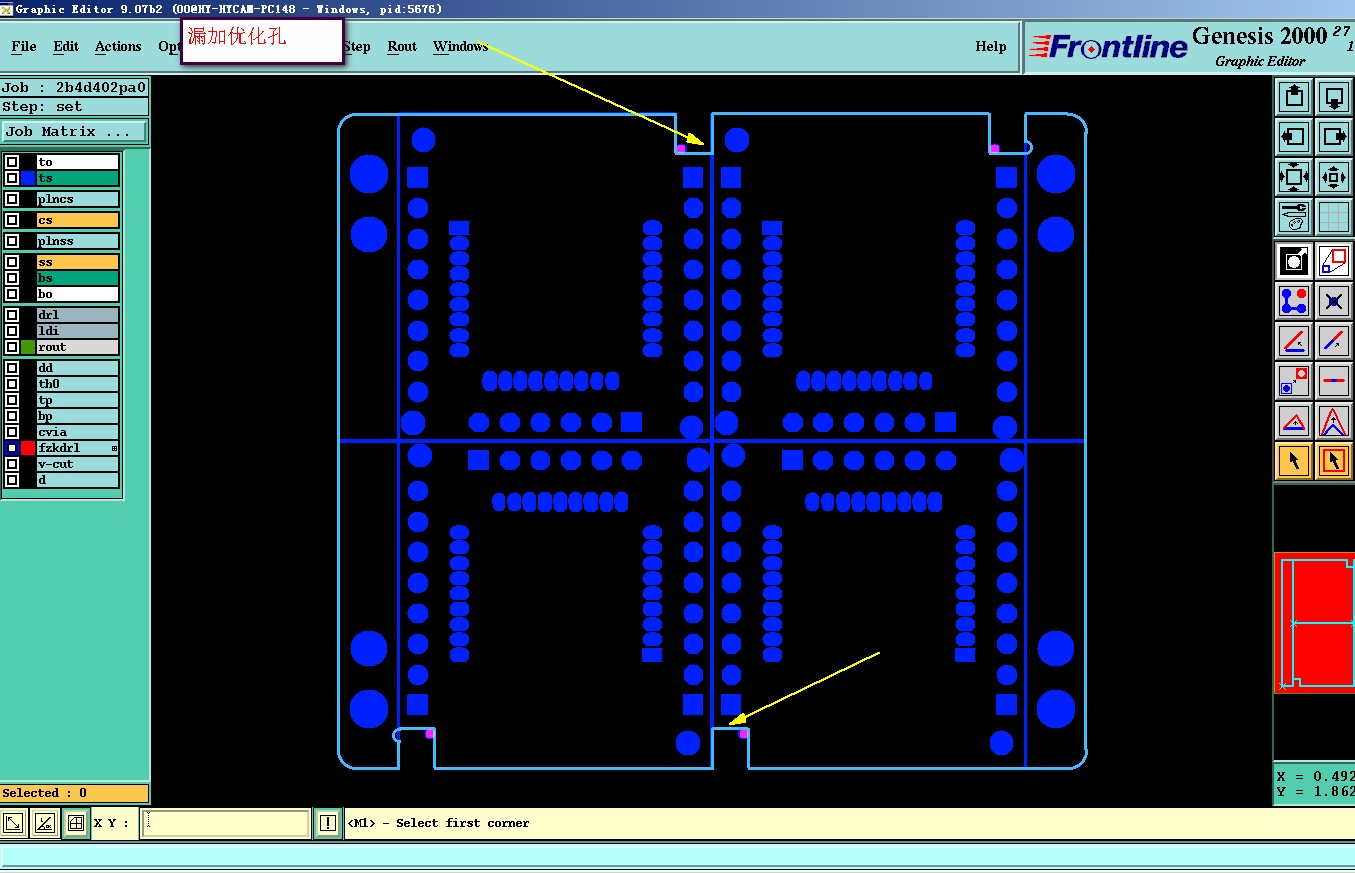Toggle the checkbox for layer cvia

click(x=12, y=432)
